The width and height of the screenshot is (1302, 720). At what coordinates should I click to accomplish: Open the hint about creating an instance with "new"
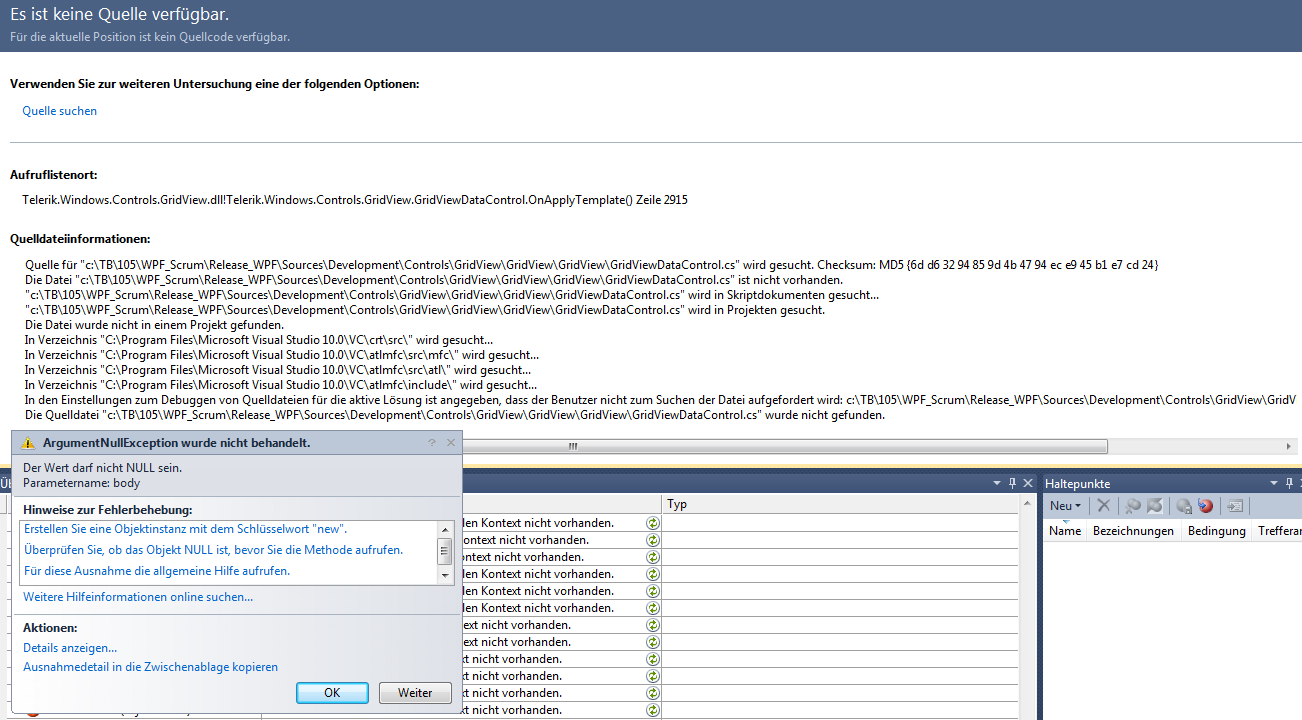coord(186,528)
